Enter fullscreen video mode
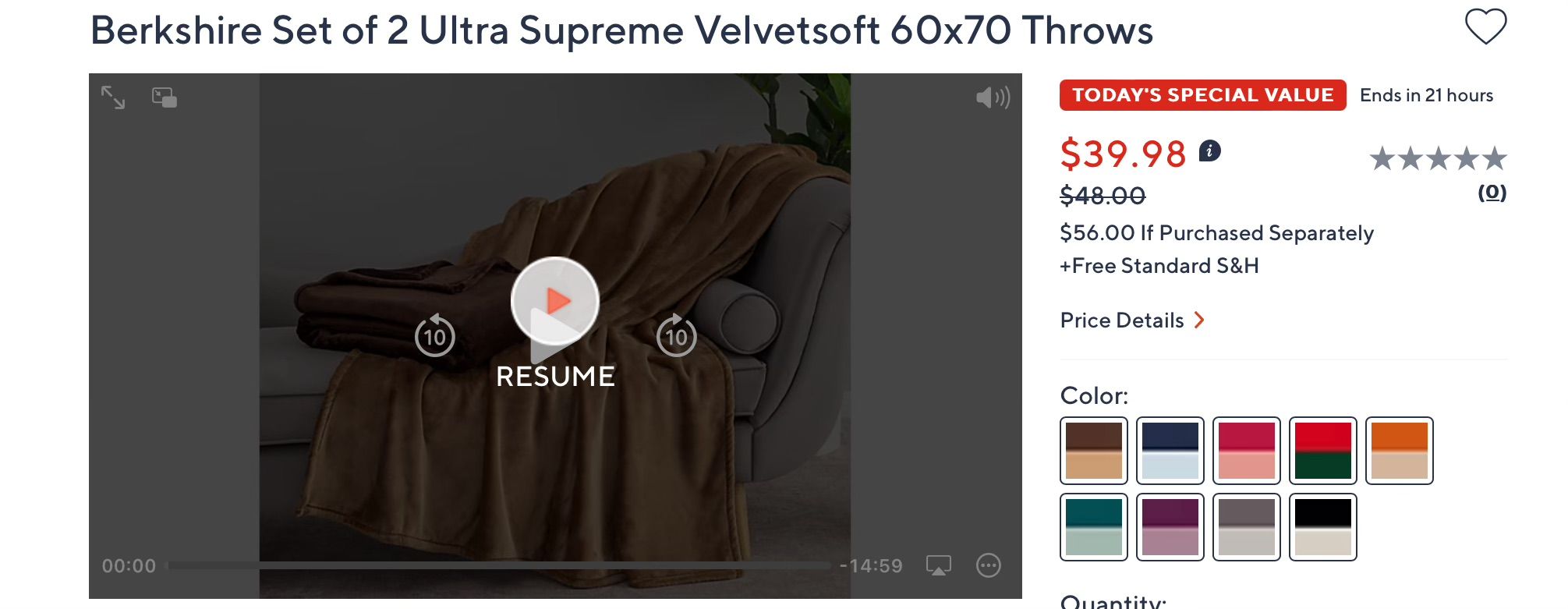The height and width of the screenshot is (609, 1568). (113, 97)
